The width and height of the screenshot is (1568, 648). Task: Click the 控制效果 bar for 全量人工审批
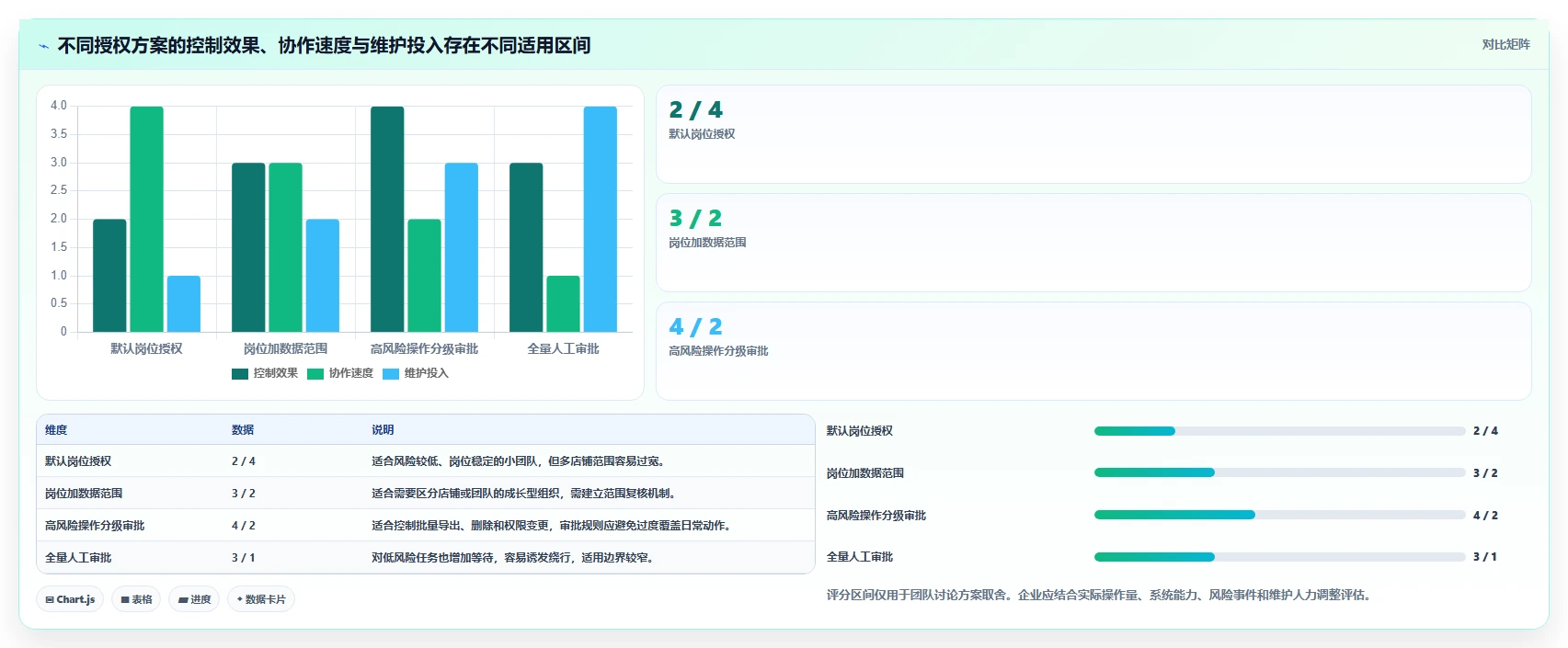(526, 247)
